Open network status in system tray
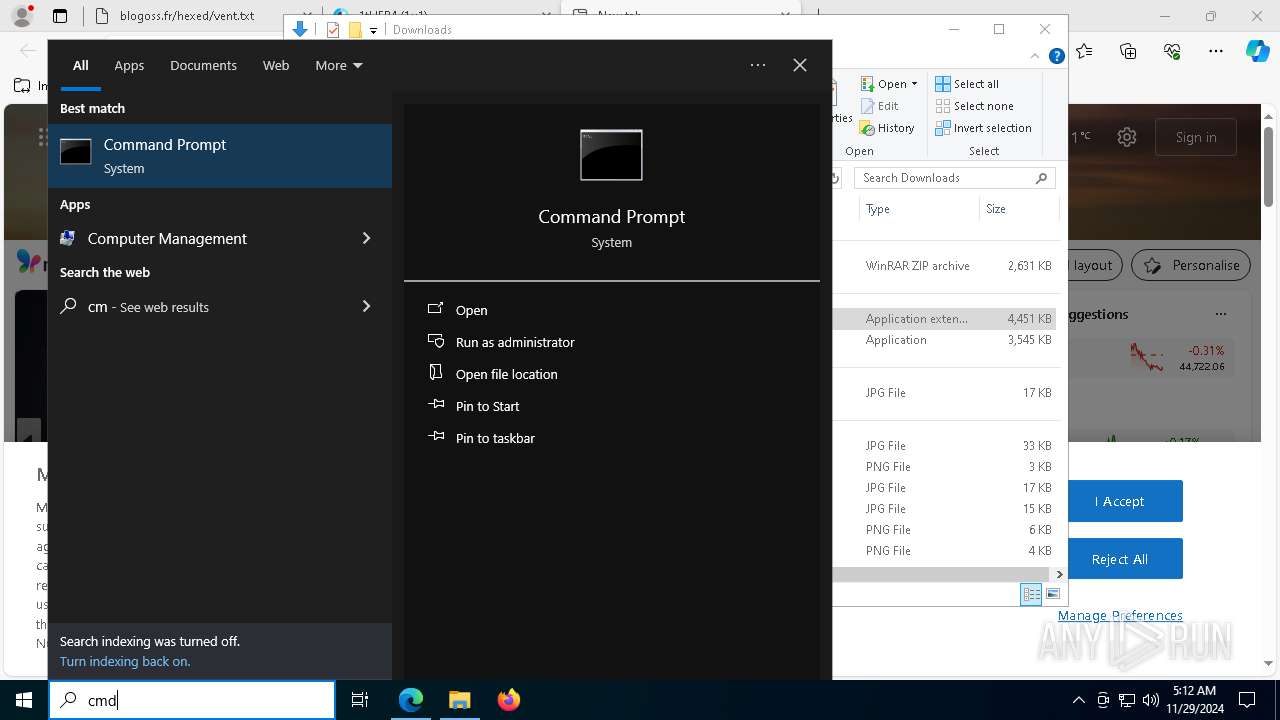1280x720 pixels. click(x=1127, y=700)
